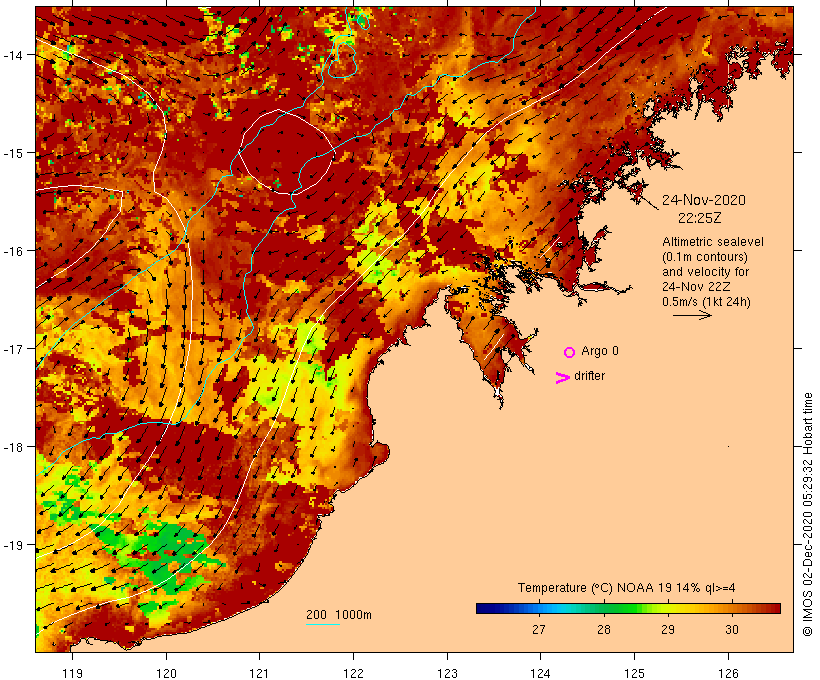Click the '24-Nov 22Z' text line
The image size is (820, 680).
696,287
